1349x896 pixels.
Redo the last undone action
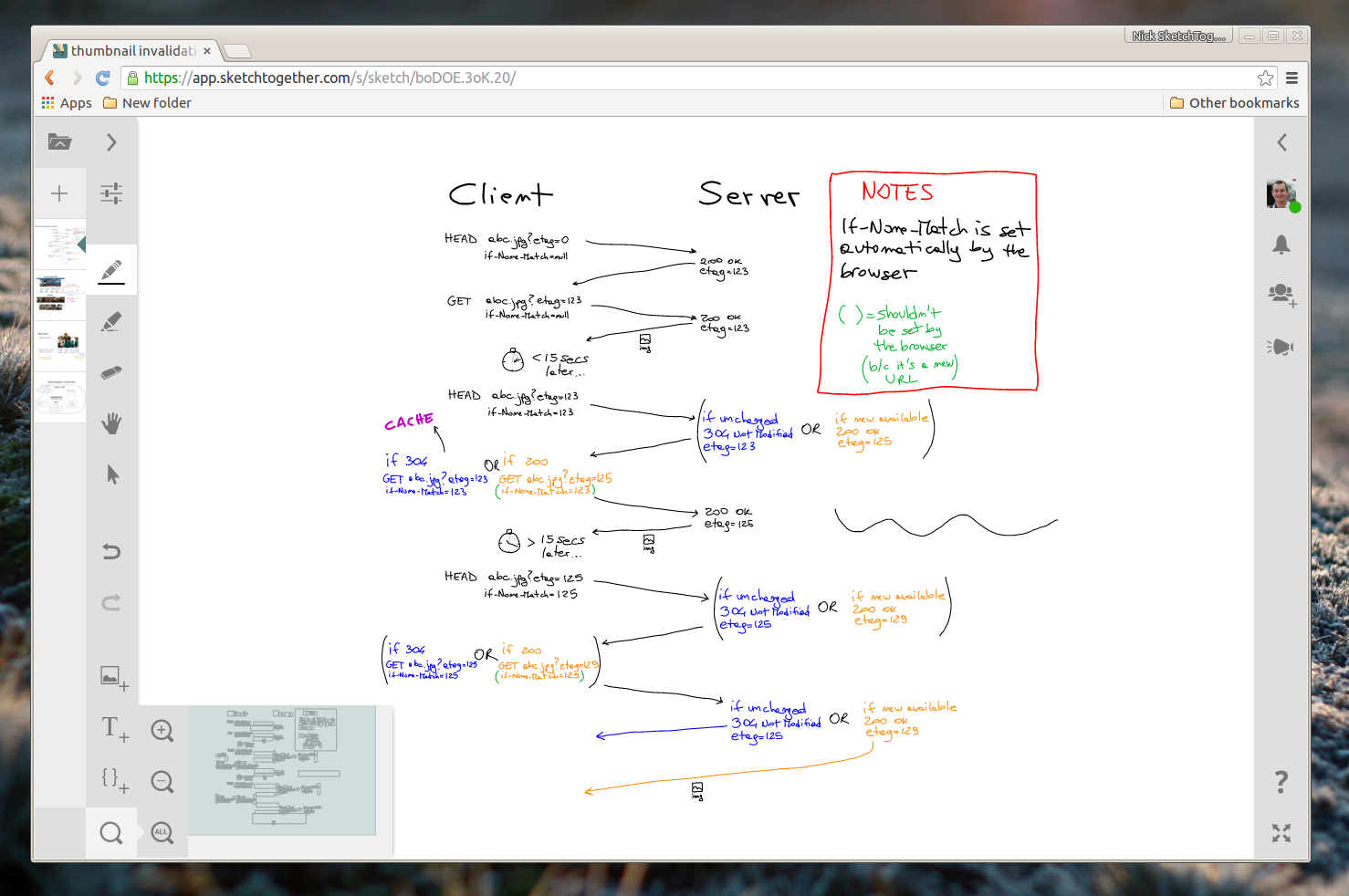click(111, 602)
